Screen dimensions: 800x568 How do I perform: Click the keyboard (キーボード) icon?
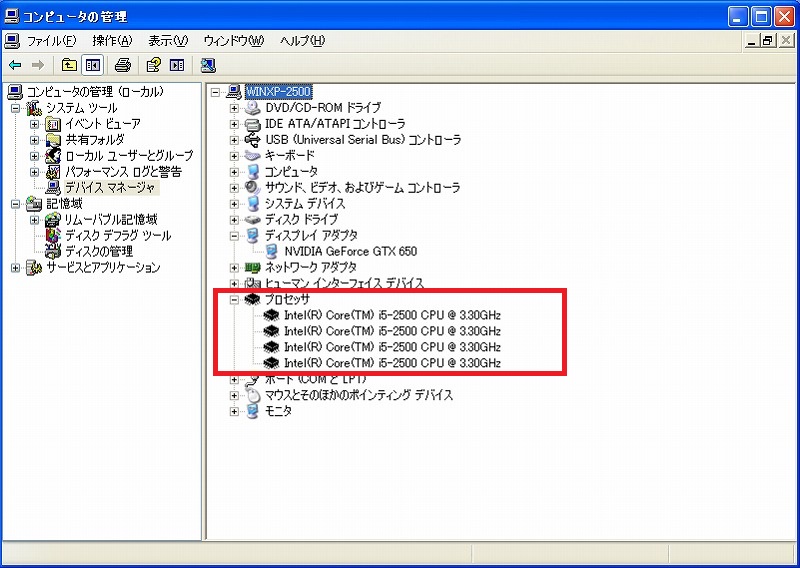pyautogui.click(x=253, y=155)
